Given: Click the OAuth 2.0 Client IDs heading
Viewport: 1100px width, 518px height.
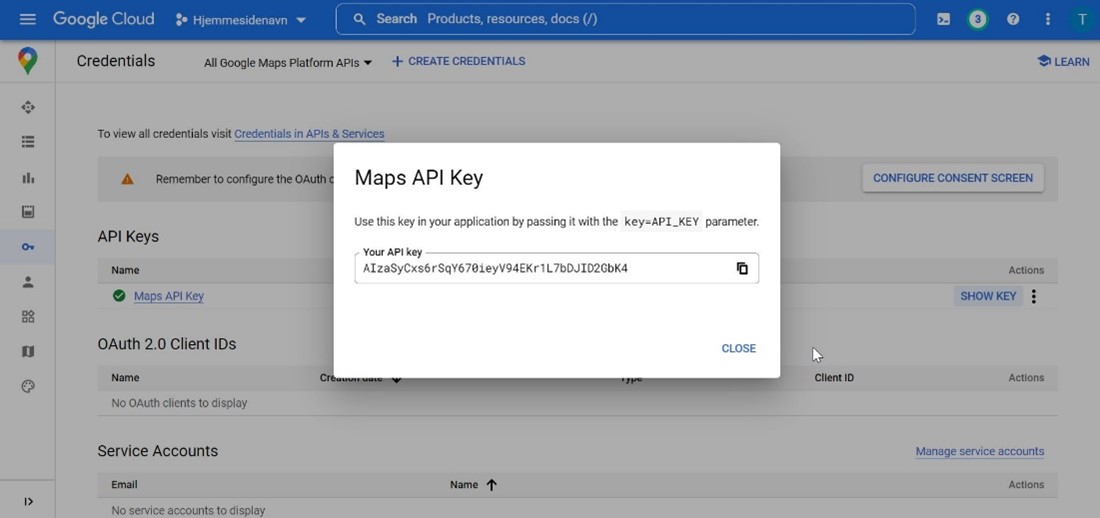Looking at the screenshot, I should pyautogui.click(x=167, y=344).
